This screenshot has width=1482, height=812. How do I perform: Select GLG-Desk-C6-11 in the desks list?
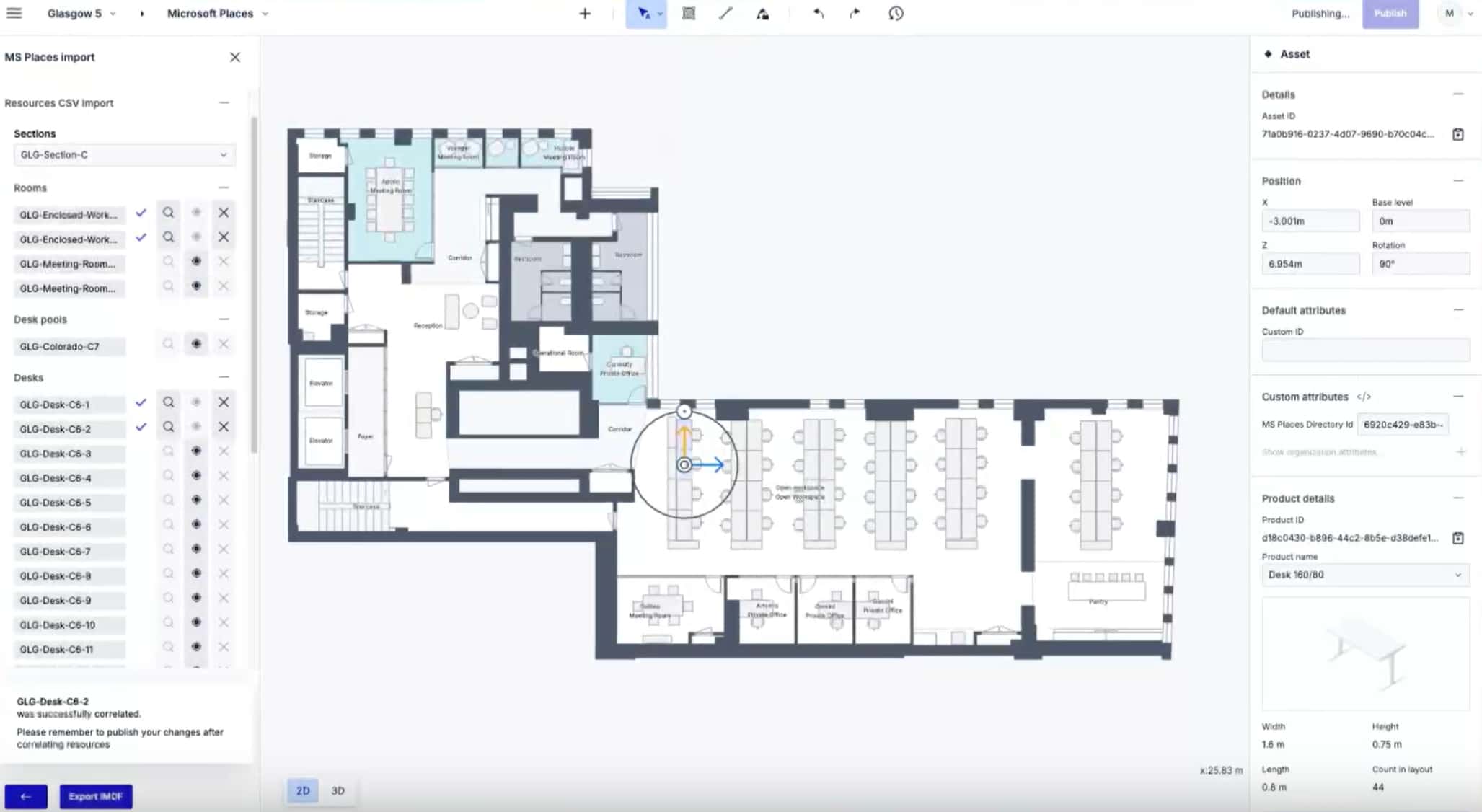[69, 650]
